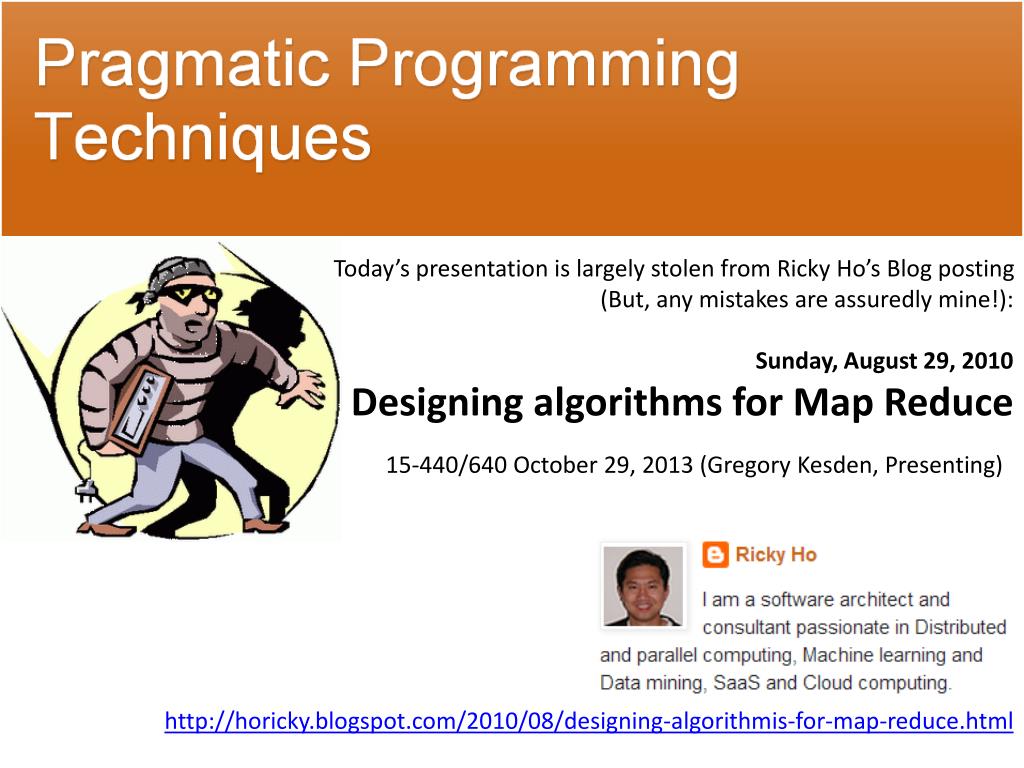Screen dimensions: 1024x768
Task: Click the burglar clipart image
Action: (x=171, y=391)
